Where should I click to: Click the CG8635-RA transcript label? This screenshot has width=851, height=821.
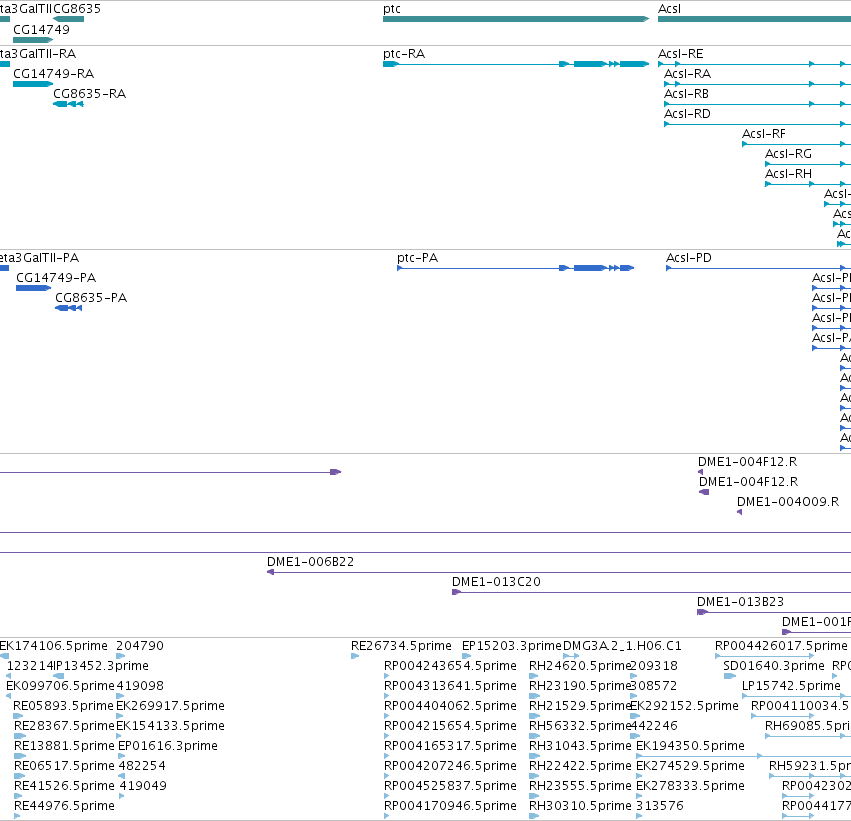[90, 94]
